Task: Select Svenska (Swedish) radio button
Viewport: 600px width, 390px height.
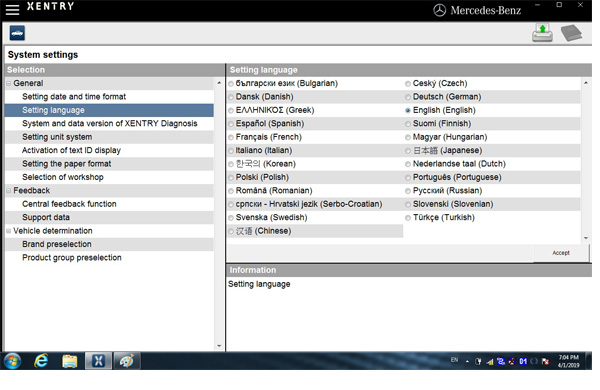Action: pyautogui.click(x=231, y=218)
